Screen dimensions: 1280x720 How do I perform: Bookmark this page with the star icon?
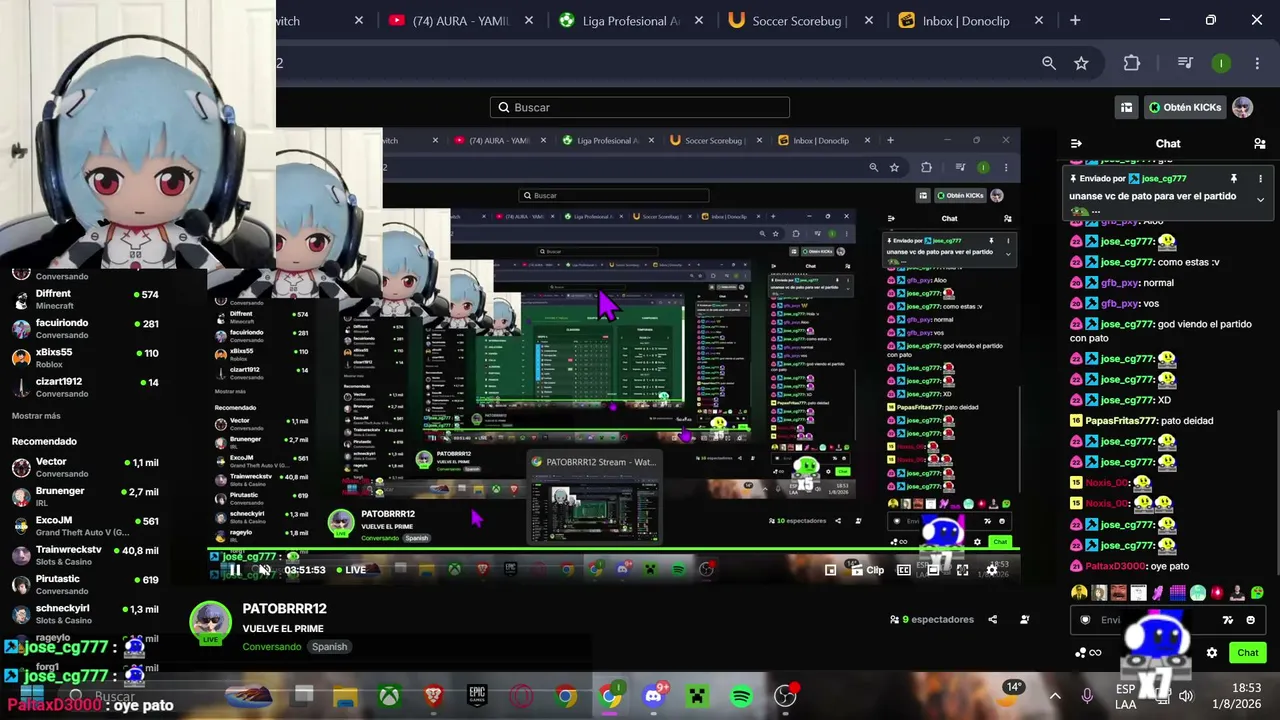1081,63
